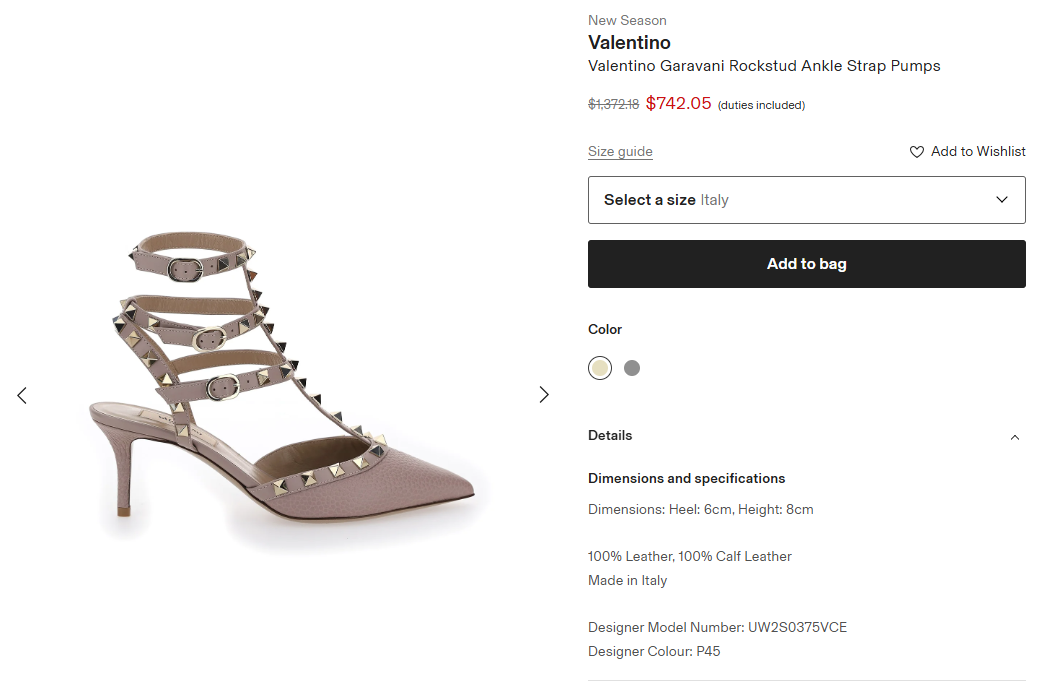Show the previous product image
1042x690 pixels.
pyautogui.click(x=22, y=395)
